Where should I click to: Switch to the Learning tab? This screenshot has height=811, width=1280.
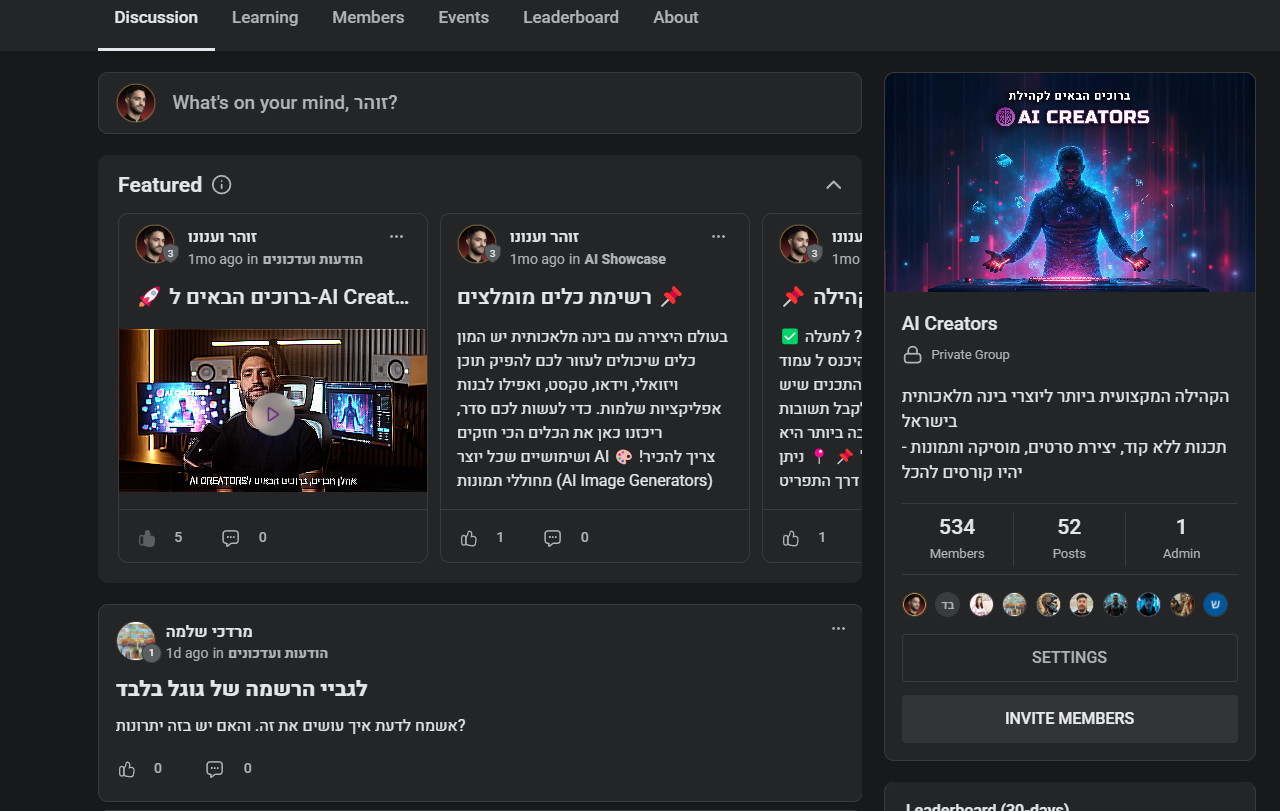point(265,18)
